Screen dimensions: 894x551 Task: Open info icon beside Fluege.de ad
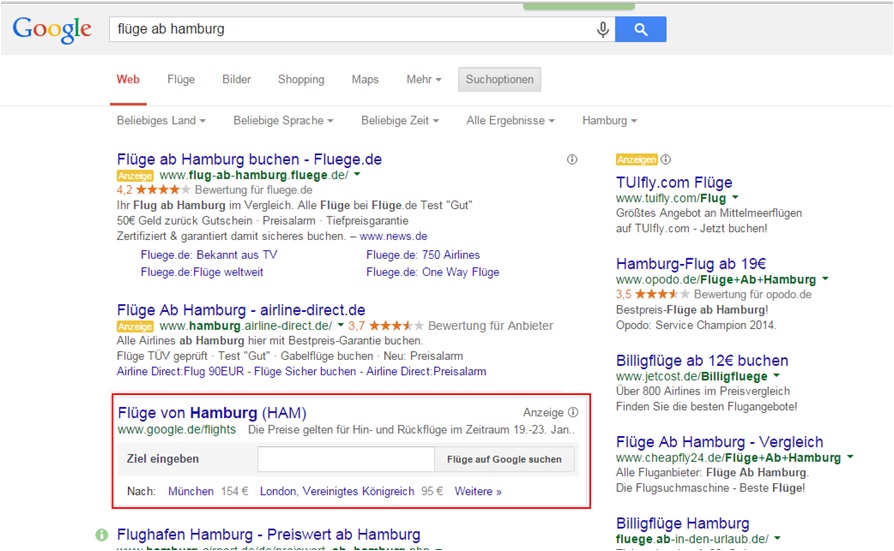572,160
